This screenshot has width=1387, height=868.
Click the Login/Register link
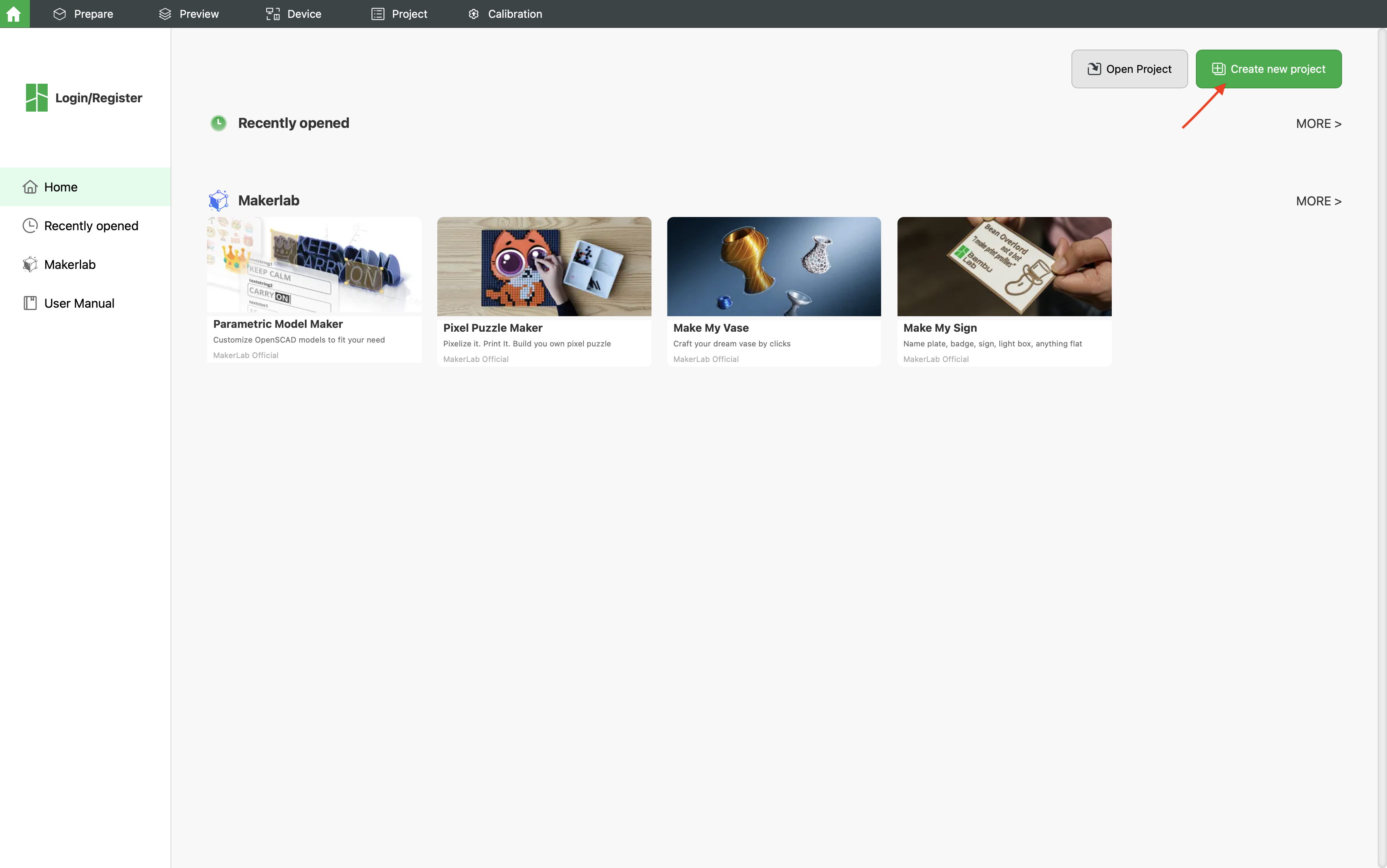click(x=99, y=98)
